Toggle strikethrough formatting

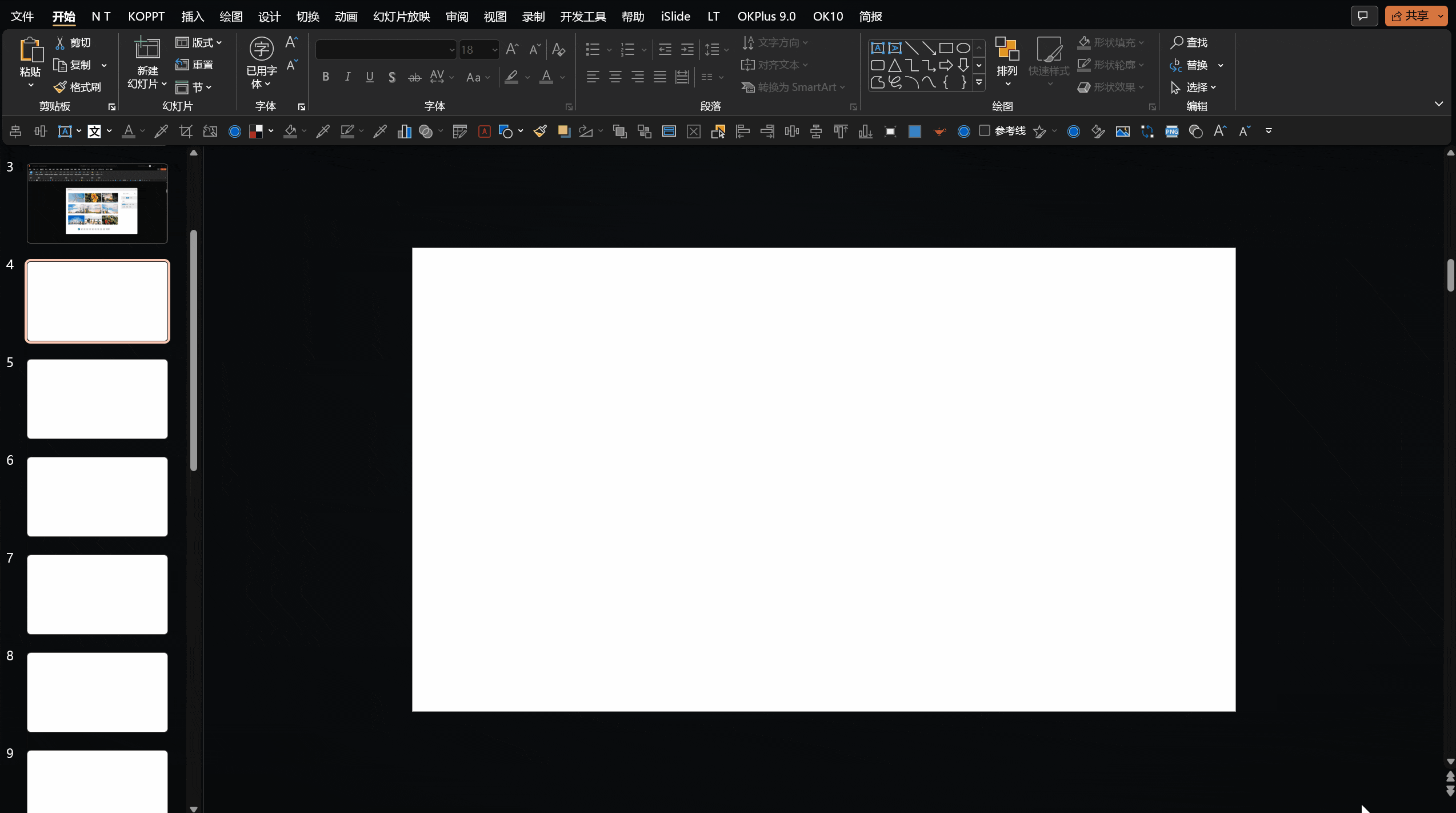pos(414,77)
